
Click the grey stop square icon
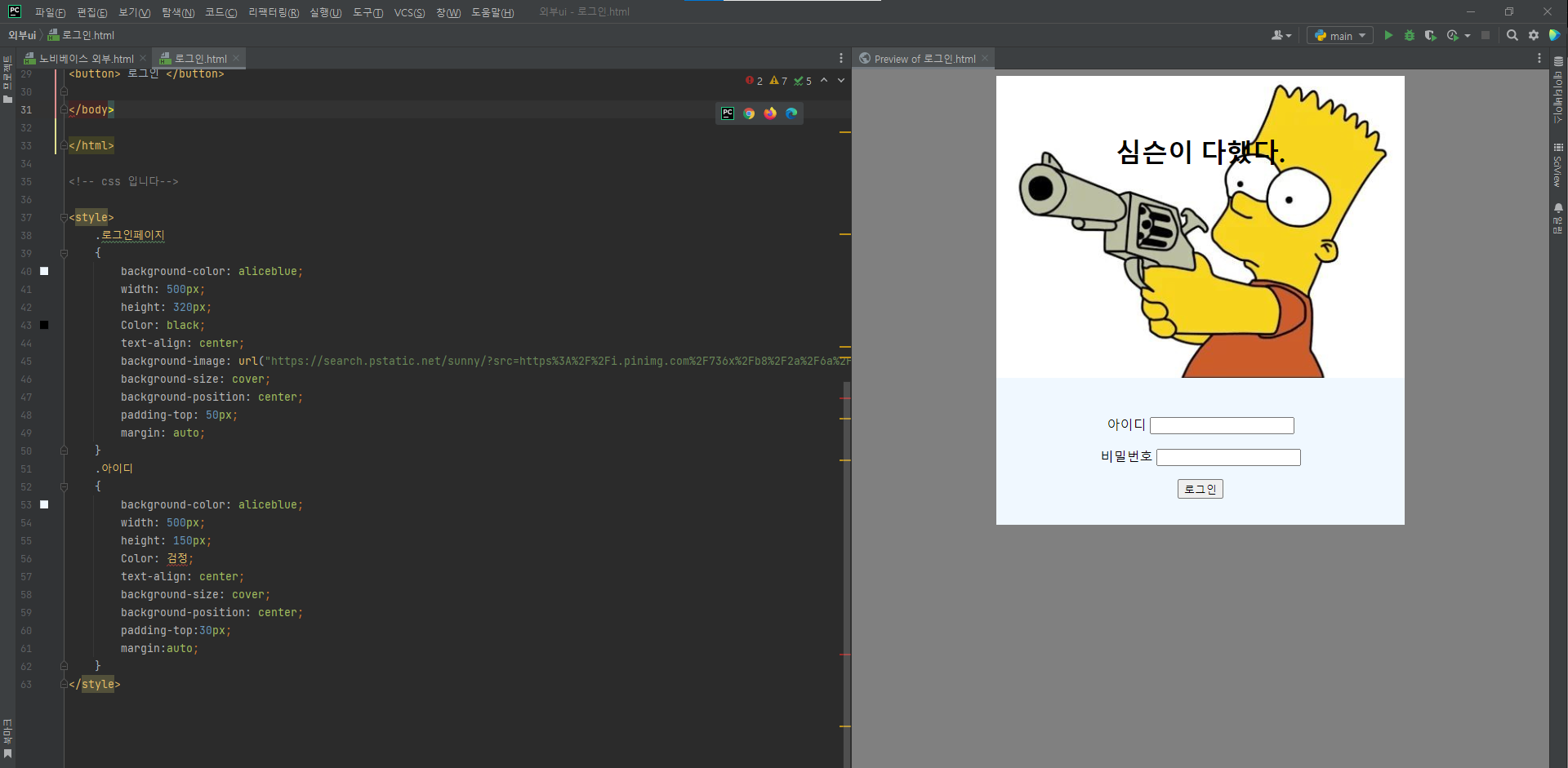1486,35
